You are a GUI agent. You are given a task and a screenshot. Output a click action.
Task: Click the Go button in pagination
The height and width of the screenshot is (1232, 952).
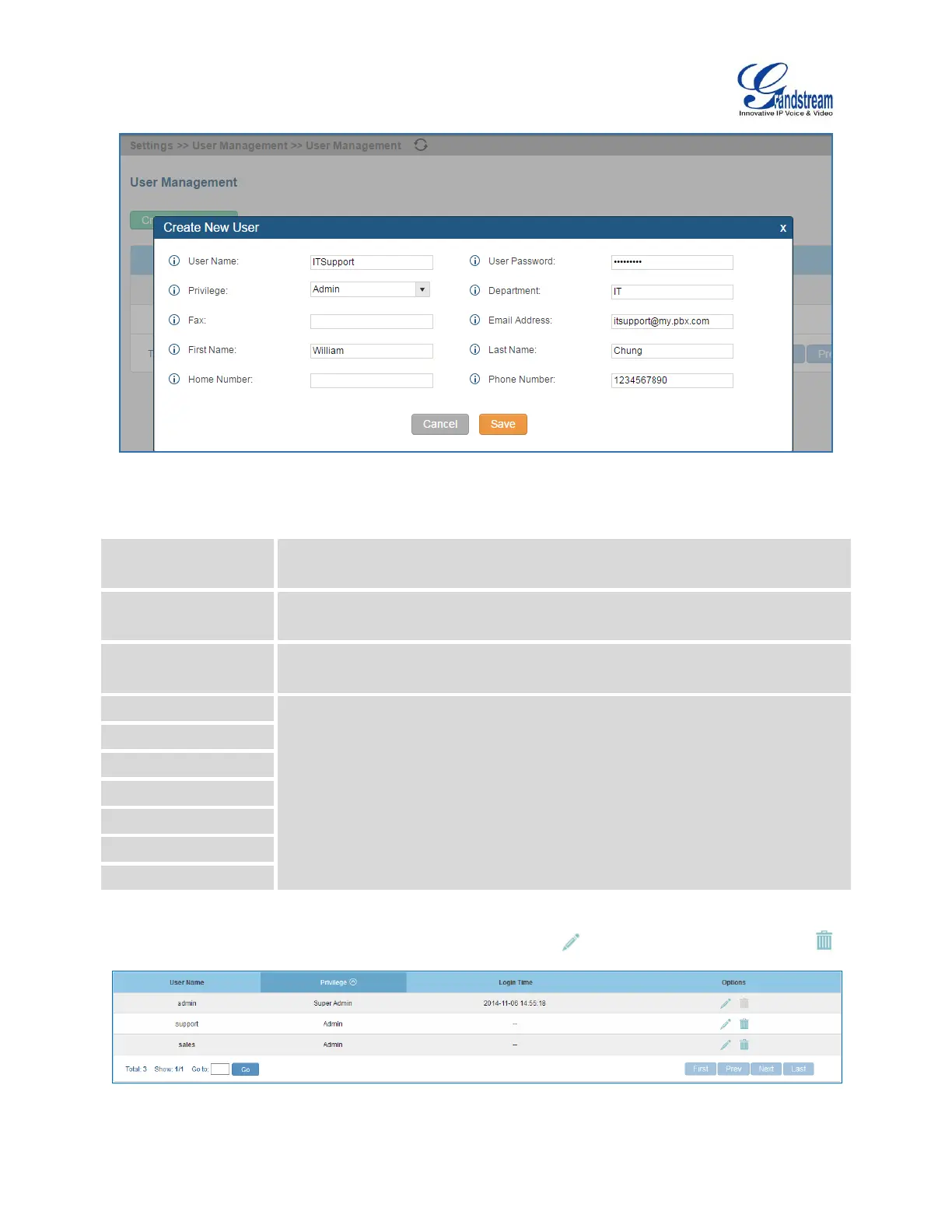pyautogui.click(x=245, y=1069)
